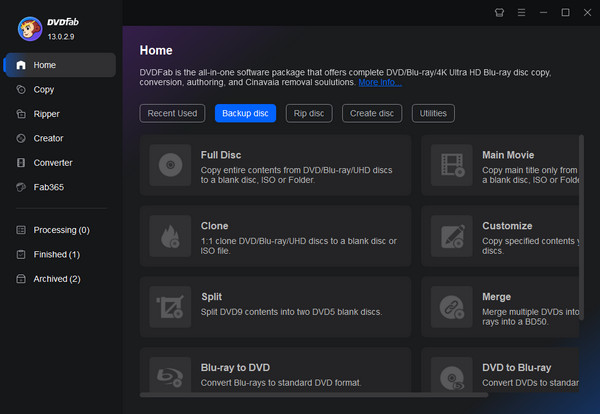The width and height of the screenshot is (600, 414).
Task: Switch to the Recent Used tab
Action: (x=174, y=113)
